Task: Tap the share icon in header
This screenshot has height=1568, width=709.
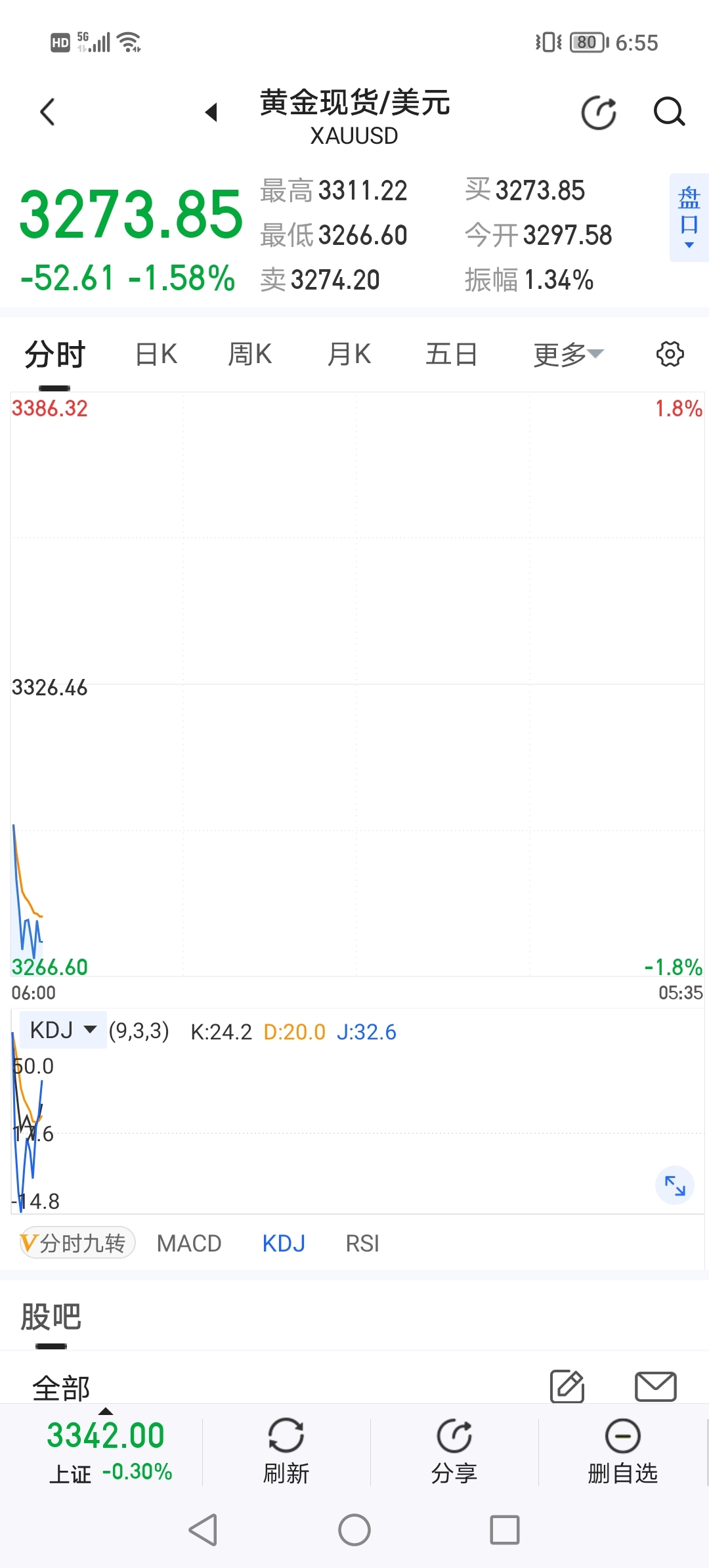Action: [x=599, y=112]
